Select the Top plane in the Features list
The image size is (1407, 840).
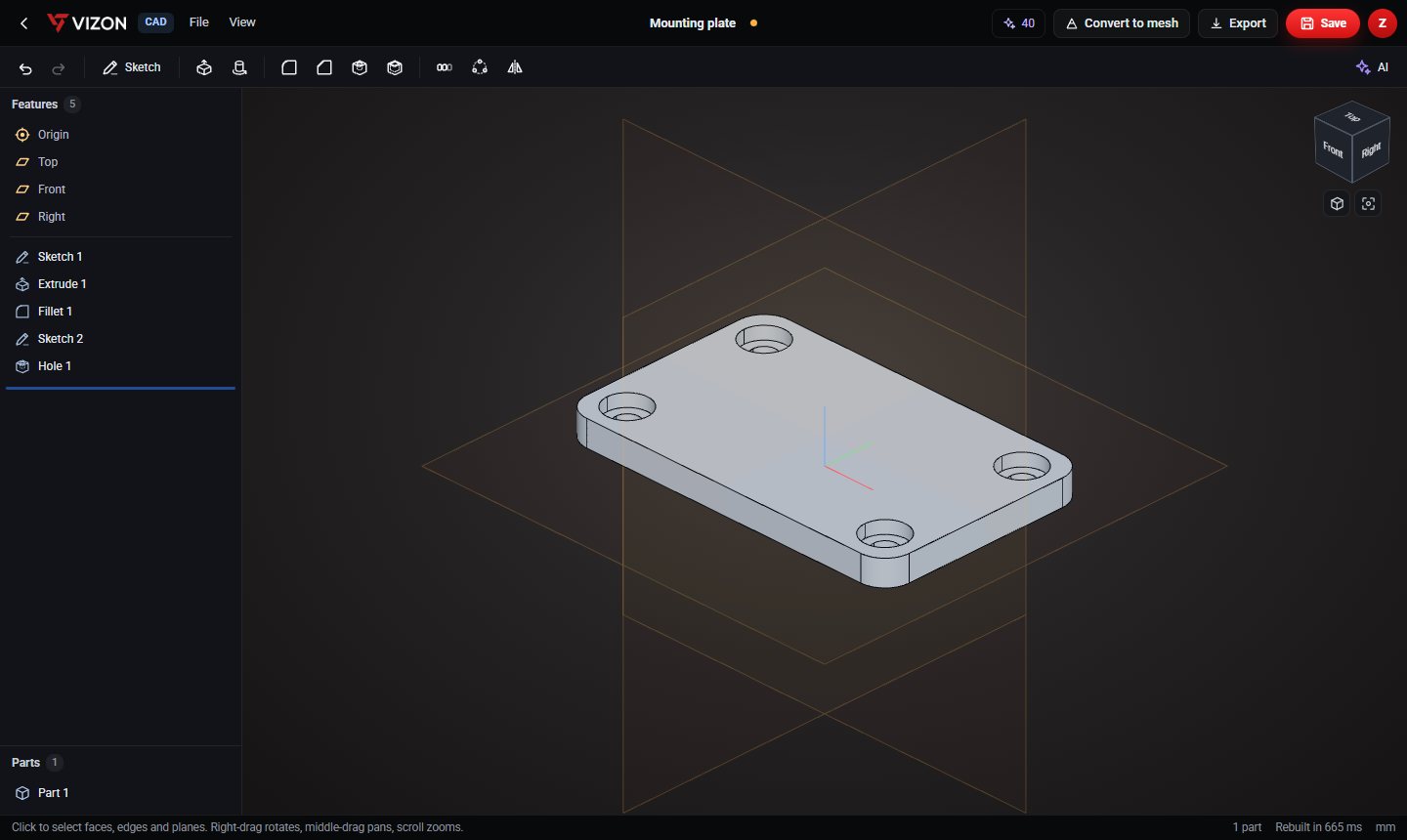[121, 162]
